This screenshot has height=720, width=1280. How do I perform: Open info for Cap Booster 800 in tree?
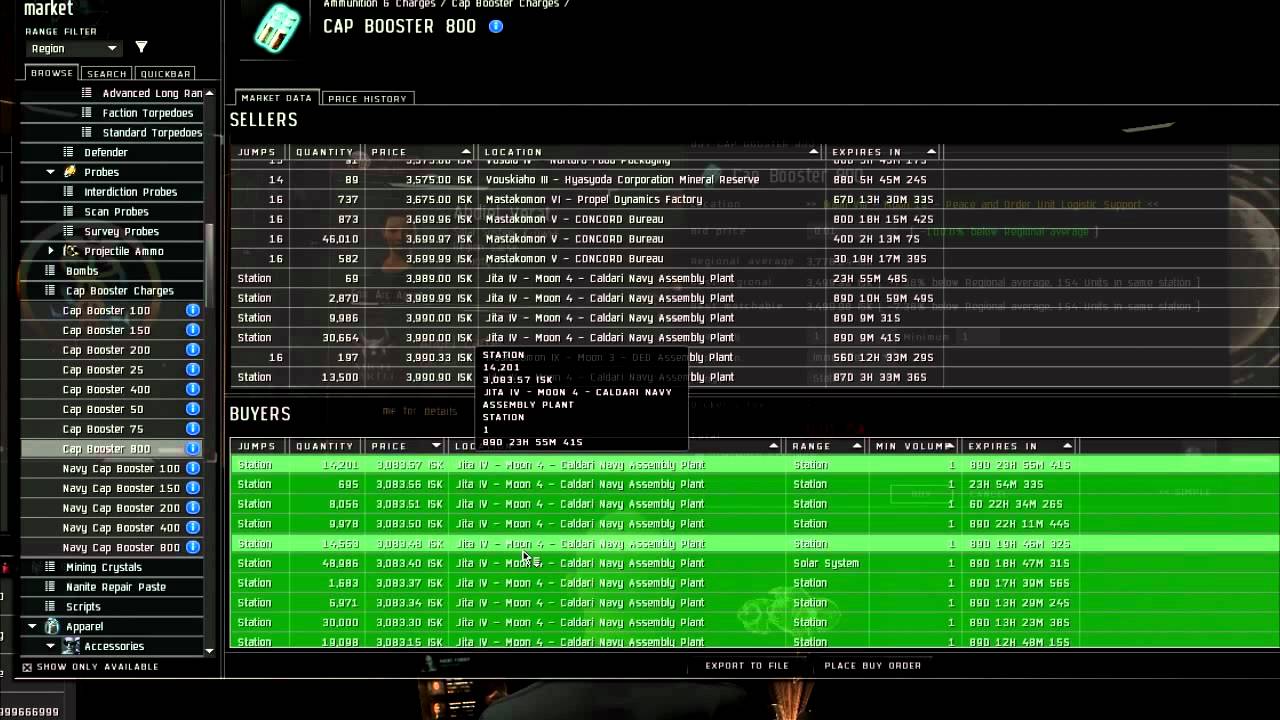click(193, 449)
